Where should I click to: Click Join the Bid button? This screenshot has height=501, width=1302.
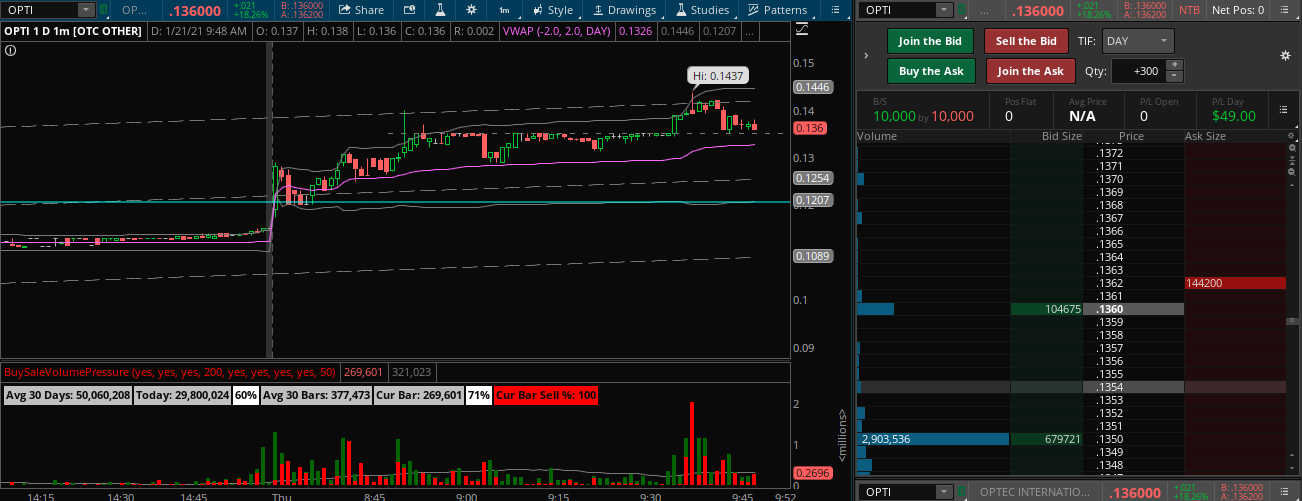click(x=931, y=41)
